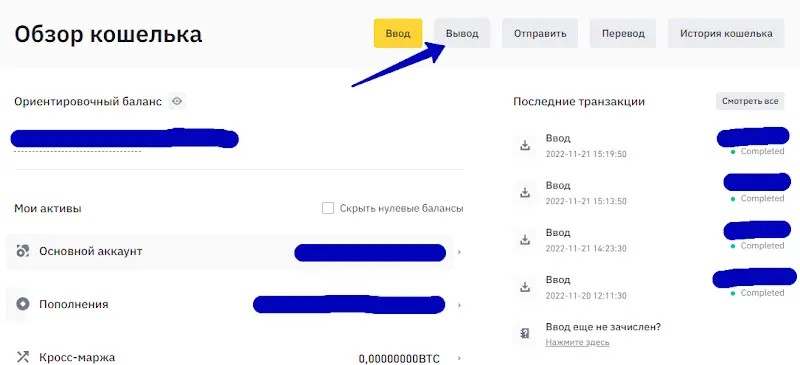Click the 15:19:50 deposit download icon
This screenshot has height=365, width=800.
click(x=524, y=145)
